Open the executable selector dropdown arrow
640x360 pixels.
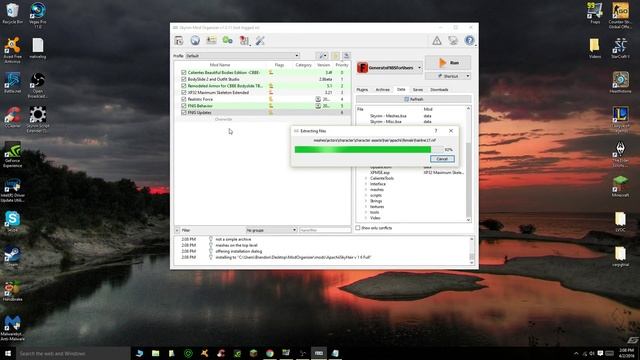click(x=420, y=68)
